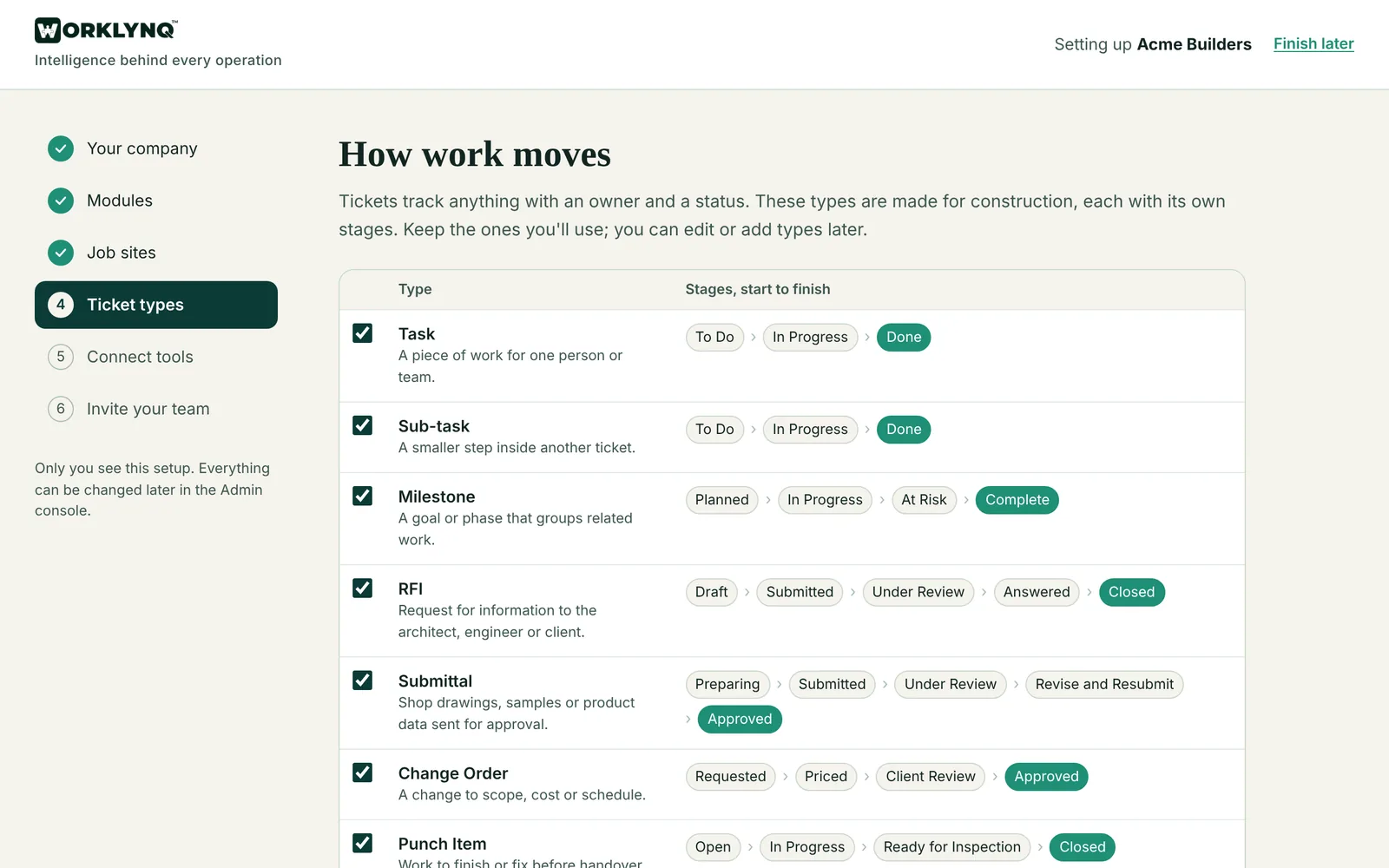
Task: Uncheck the Sub-task ticket type
Action: tap(363, 425)
